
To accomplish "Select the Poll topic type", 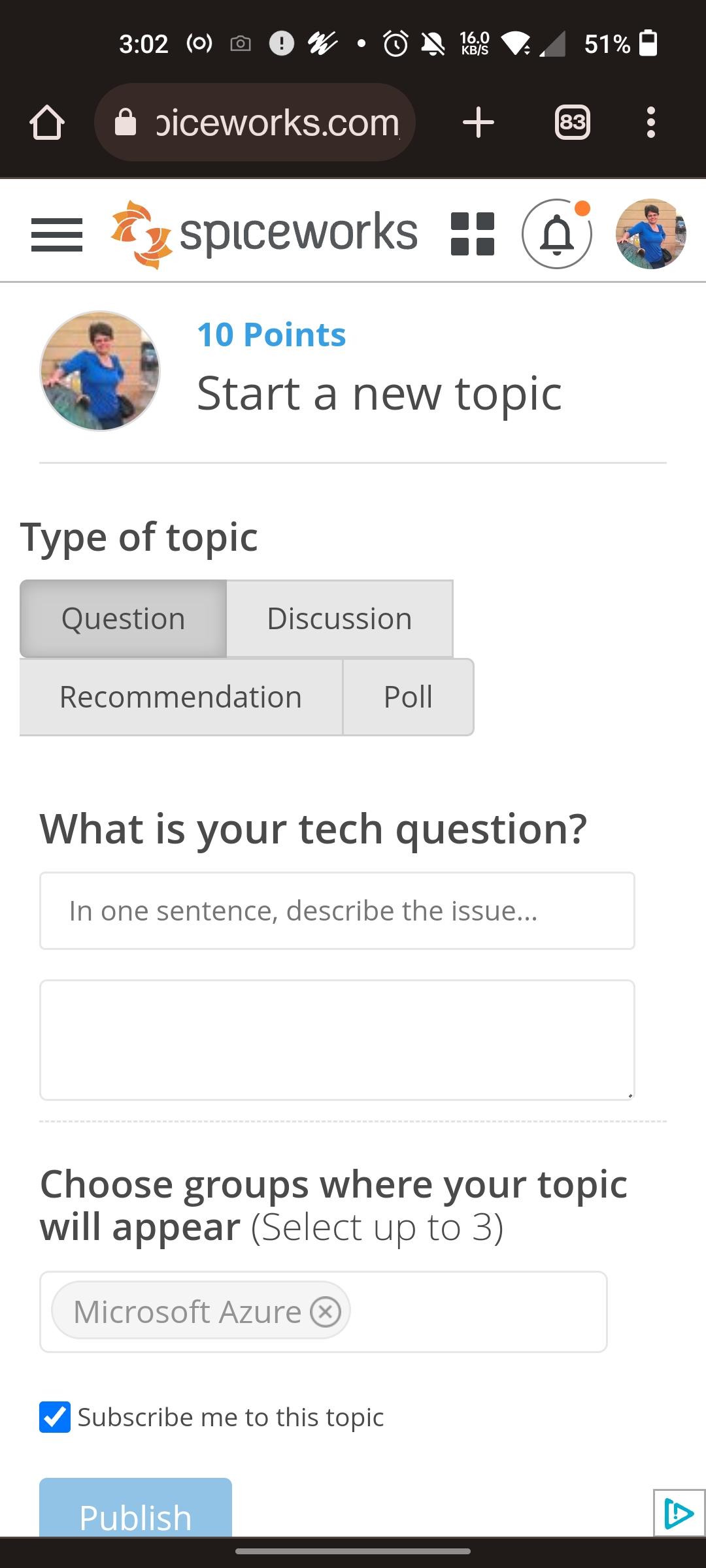I will point(408,697).
